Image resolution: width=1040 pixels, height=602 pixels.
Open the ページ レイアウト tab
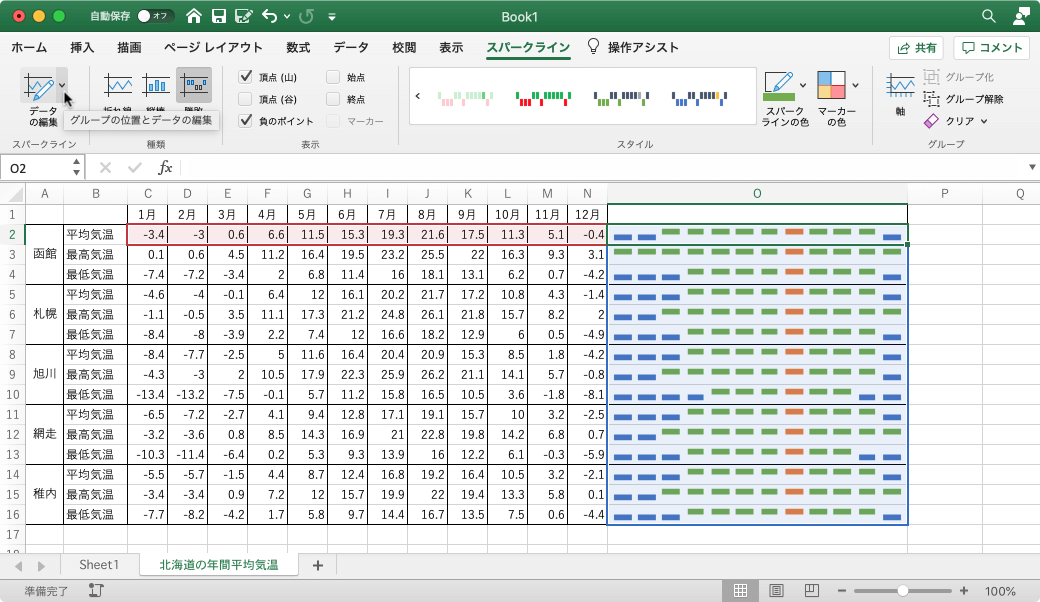214,47
